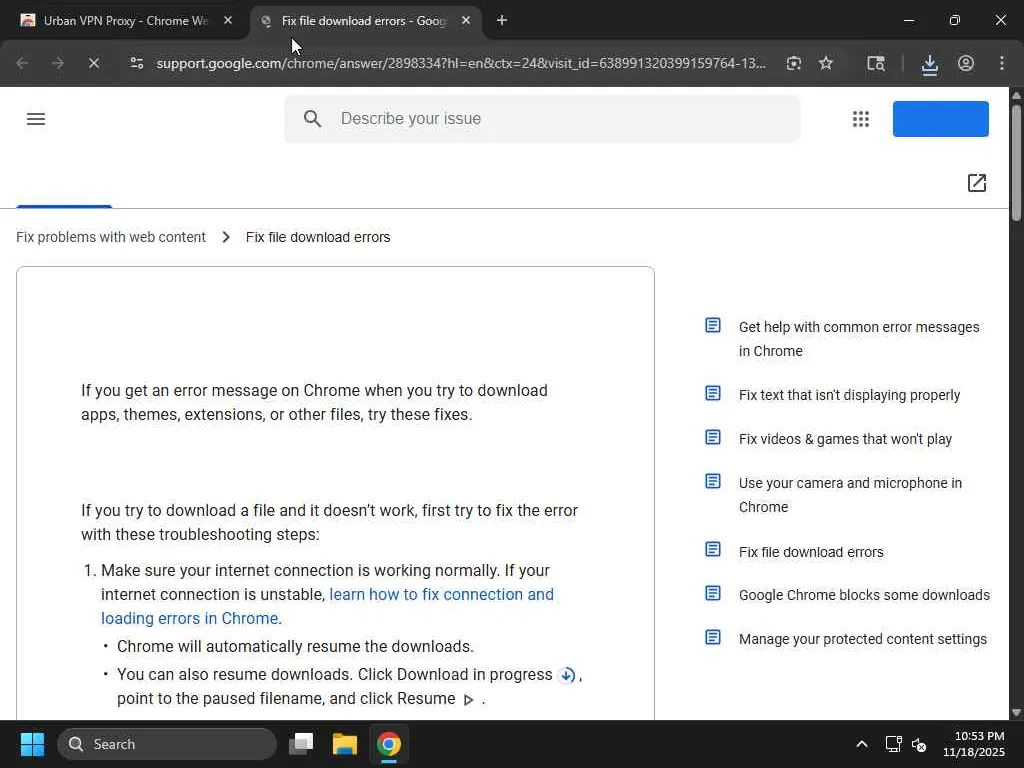Viewport: 1024px width, 768px height.
Task: Open Use your camera and microphone article
Action: 850,495
